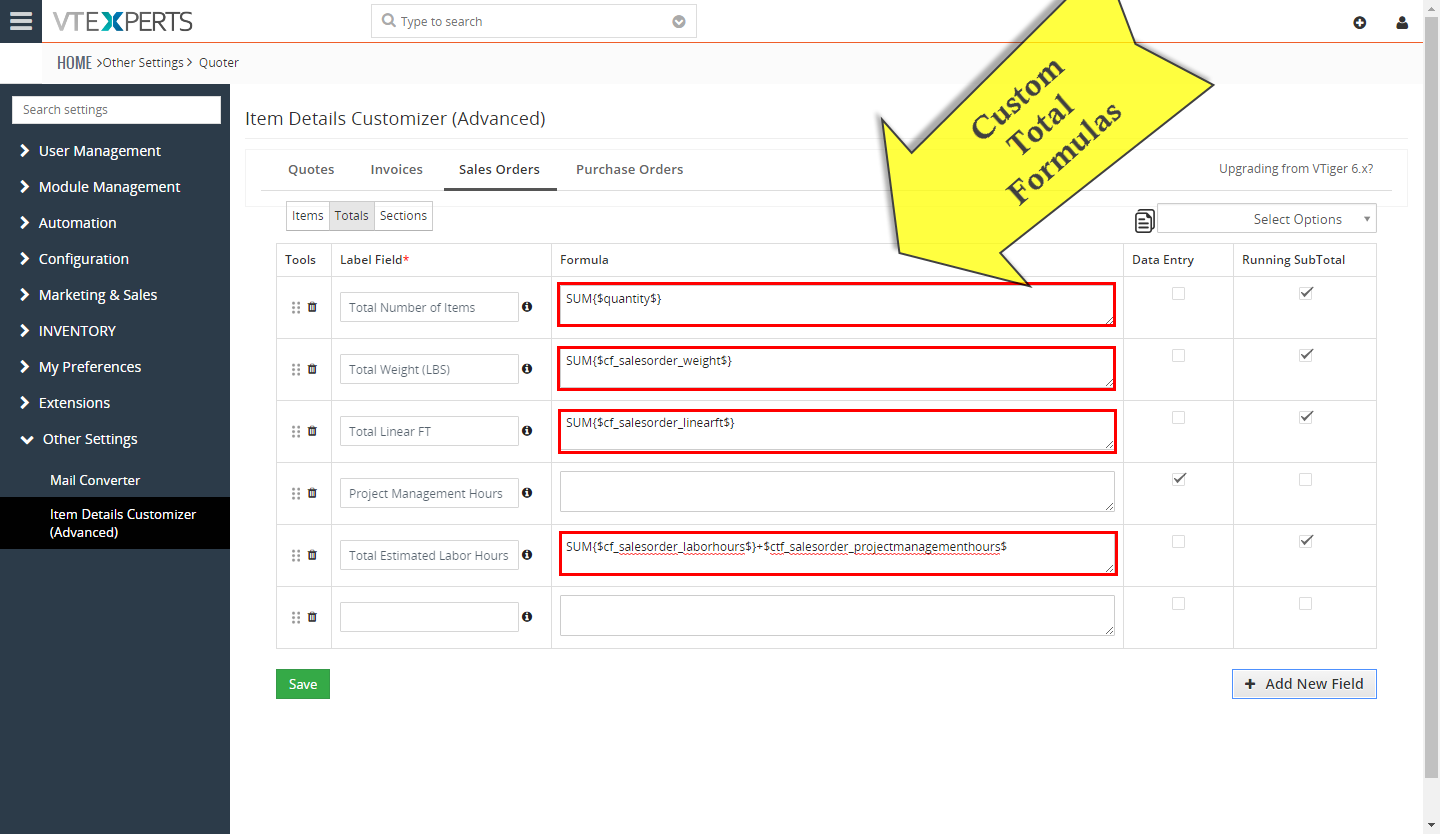Toggle Data Entry for Total Linear FT

point(1178,417)
